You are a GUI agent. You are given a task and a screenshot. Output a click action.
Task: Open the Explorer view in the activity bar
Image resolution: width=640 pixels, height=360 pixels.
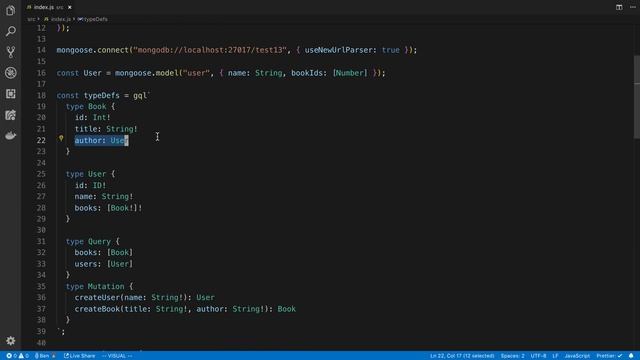click(11, 10)
